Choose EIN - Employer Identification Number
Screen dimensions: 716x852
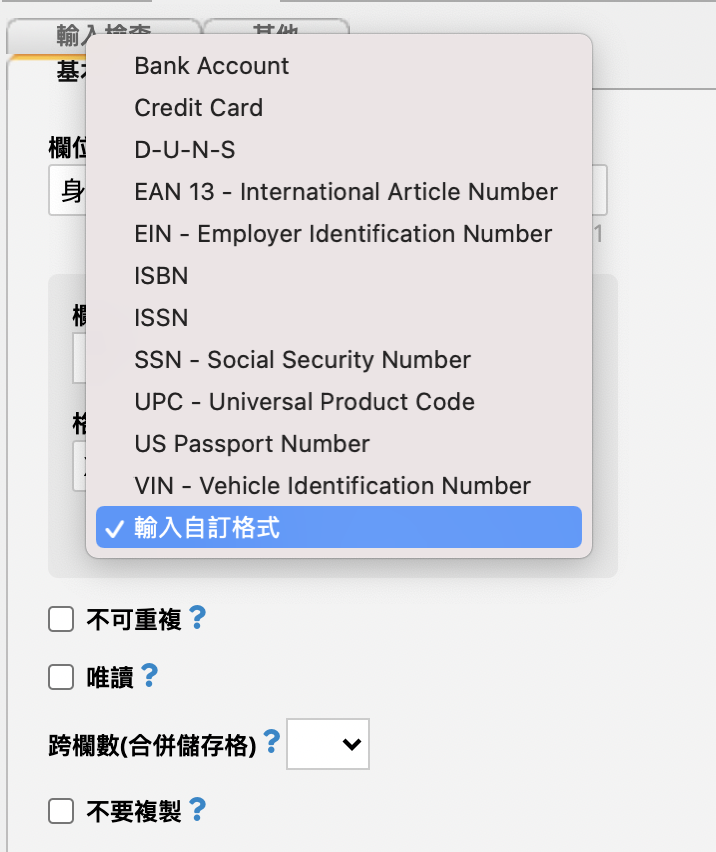(343, 234)
